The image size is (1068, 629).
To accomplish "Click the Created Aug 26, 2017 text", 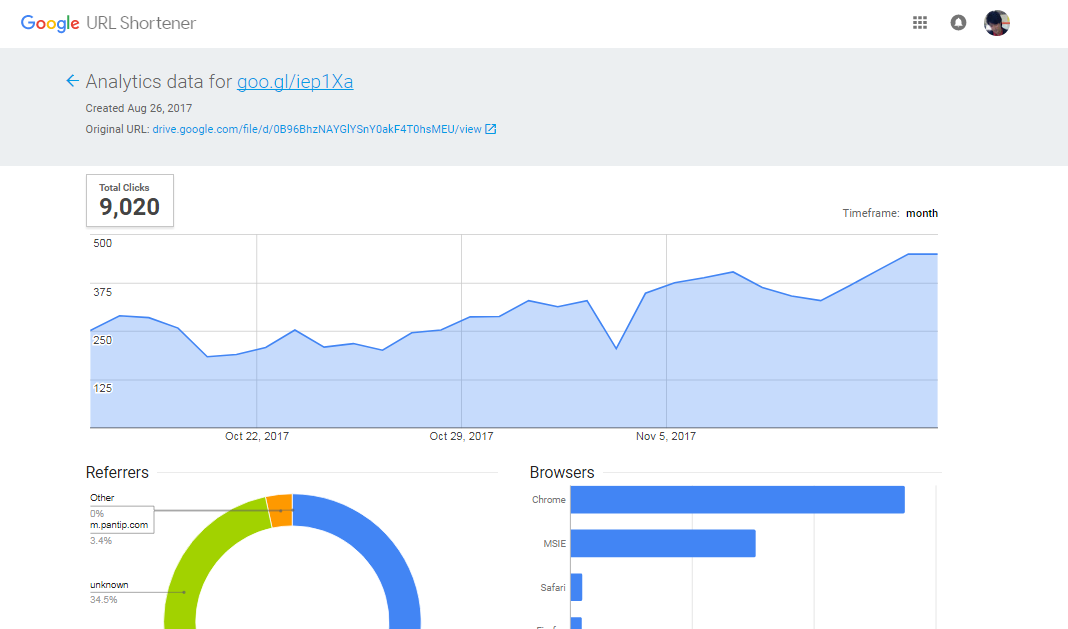I will coord(138,108).
